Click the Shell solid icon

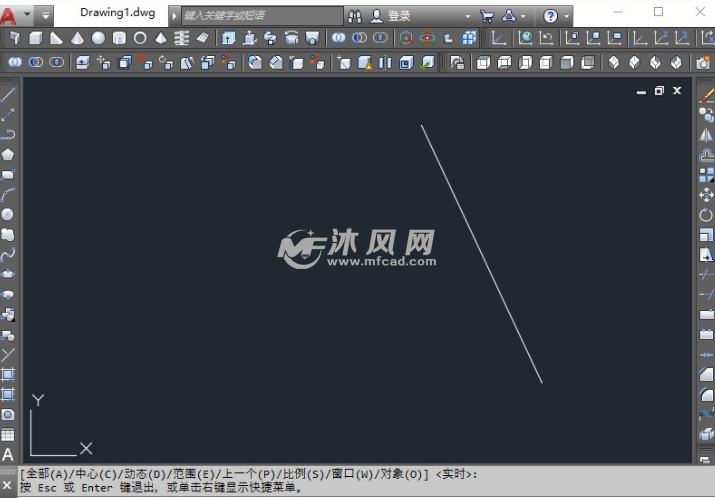click(406, 62)
